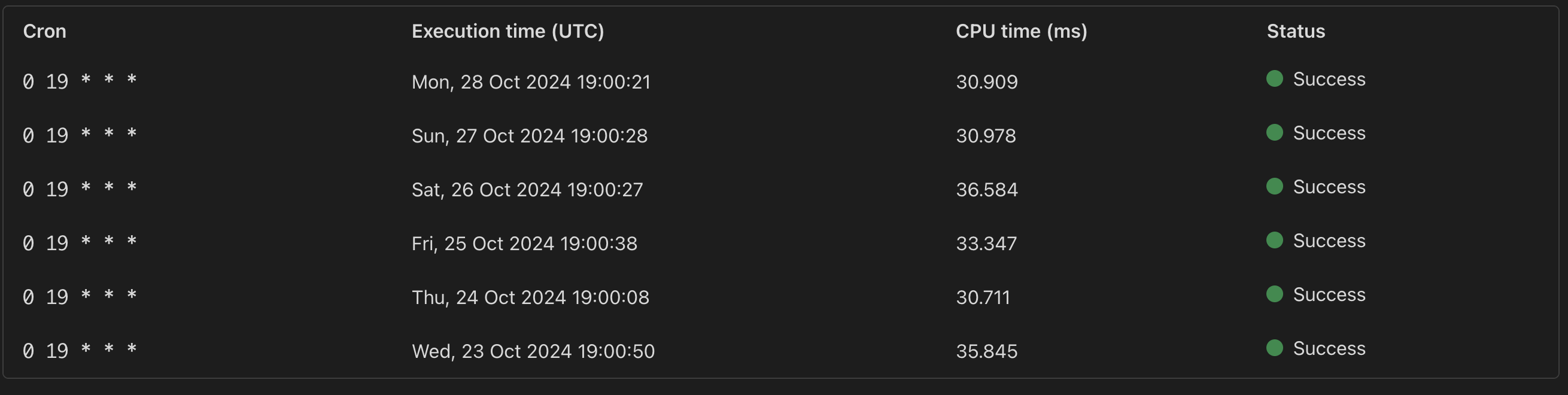Click the green status dot for 24 Oct

click(1275, 294)
